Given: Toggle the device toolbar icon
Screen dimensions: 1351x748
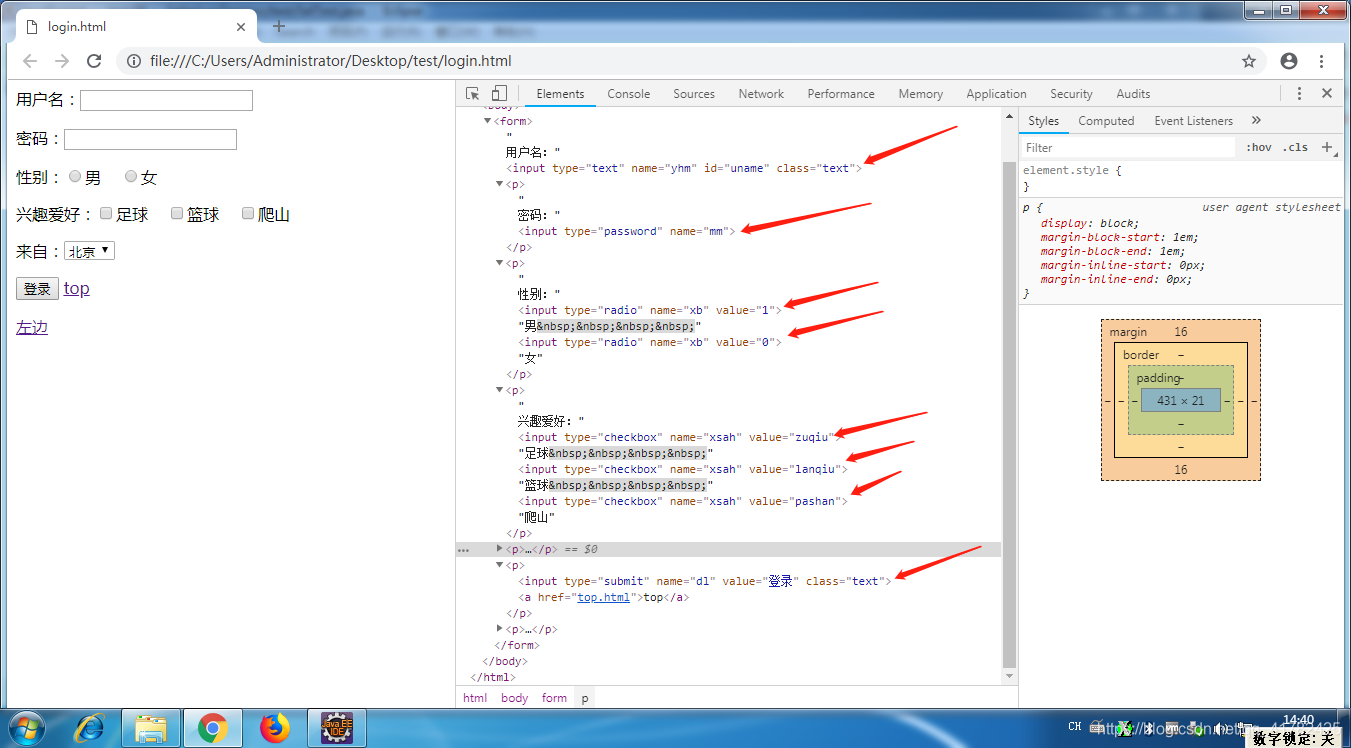Looking at the screenshot, I should [x=499, y=93].
